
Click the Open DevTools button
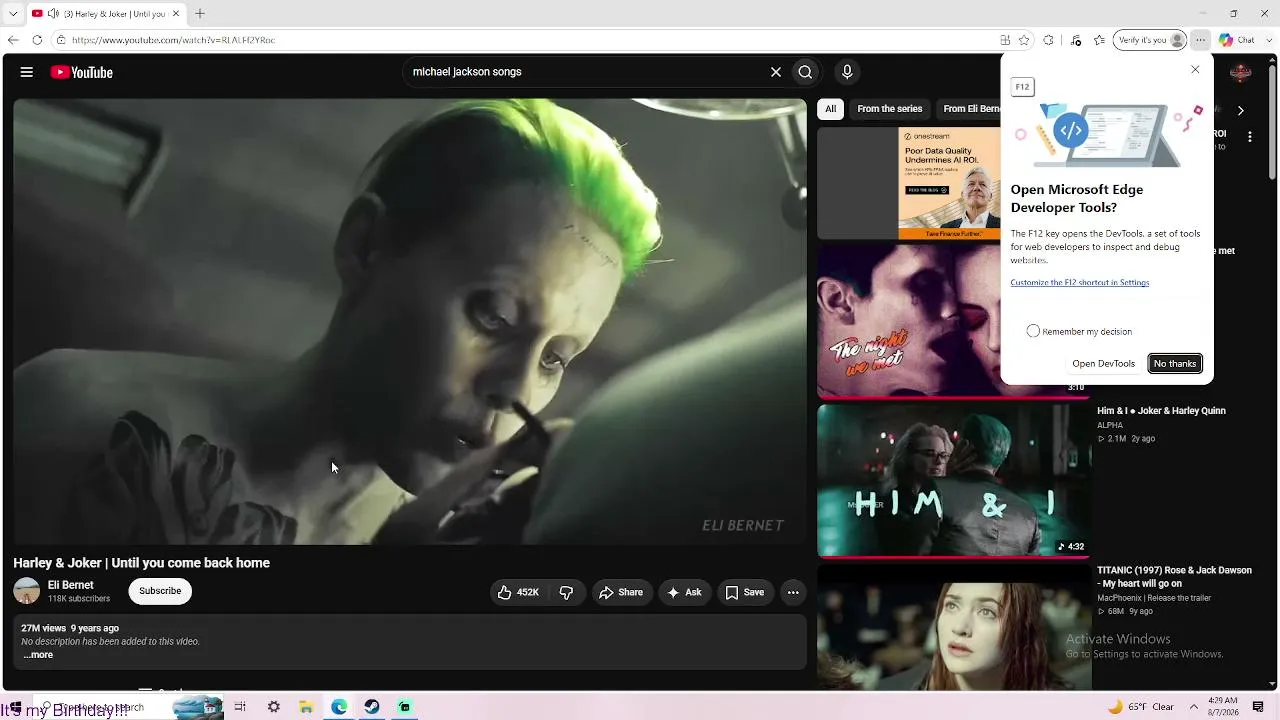point(1103,363)
